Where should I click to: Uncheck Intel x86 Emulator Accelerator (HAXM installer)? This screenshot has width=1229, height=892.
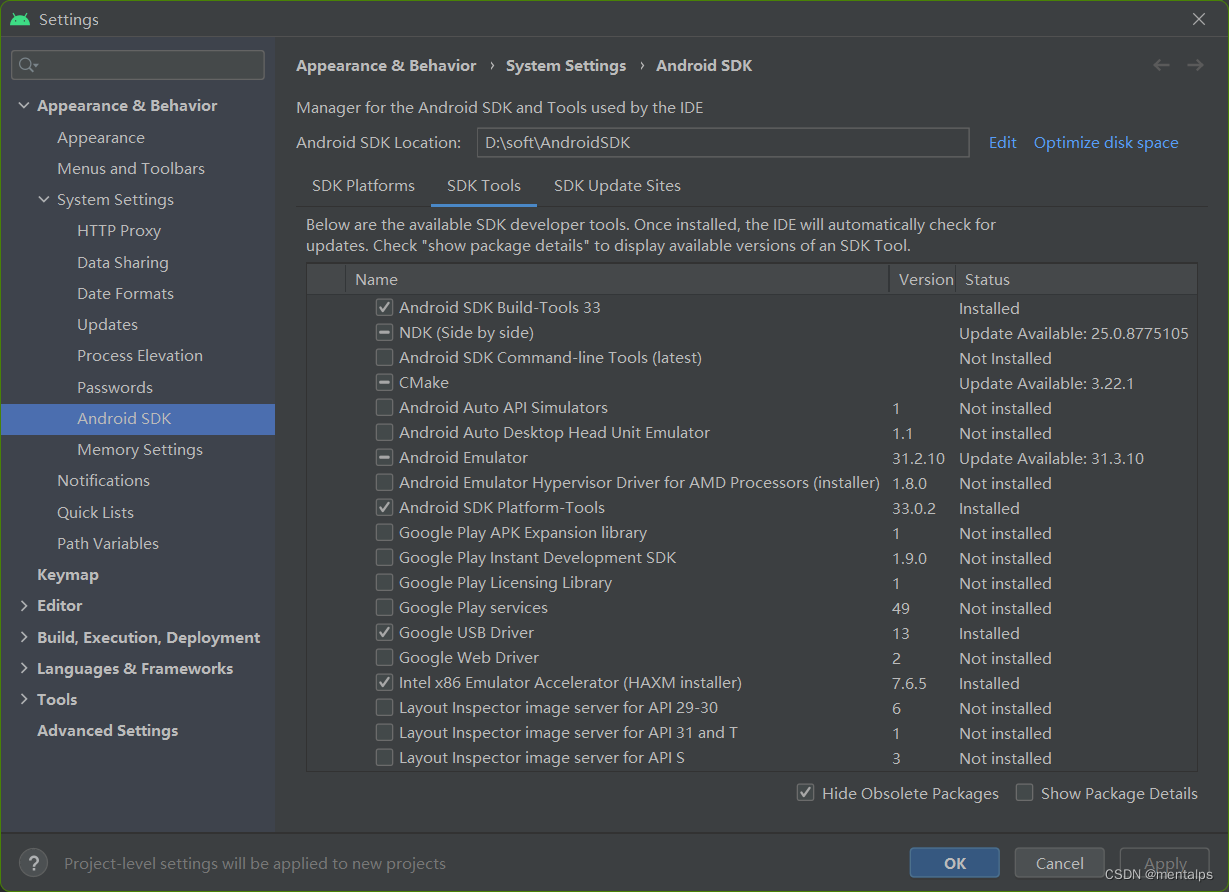(x=384, y=682)
